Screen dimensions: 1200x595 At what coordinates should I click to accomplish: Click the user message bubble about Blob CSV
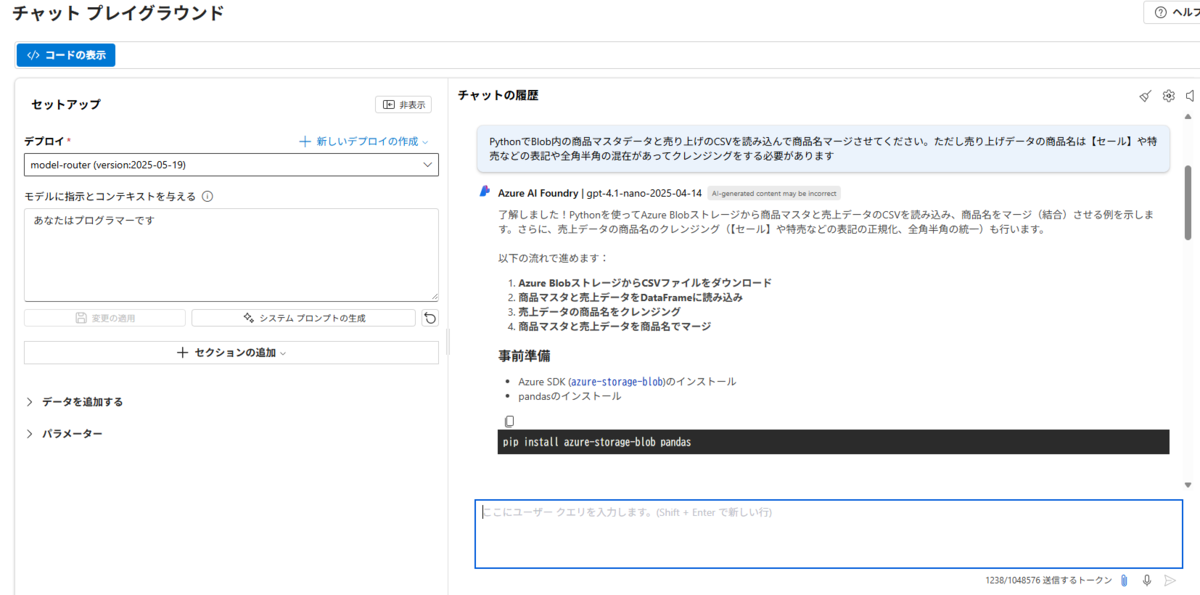(822, 149)
